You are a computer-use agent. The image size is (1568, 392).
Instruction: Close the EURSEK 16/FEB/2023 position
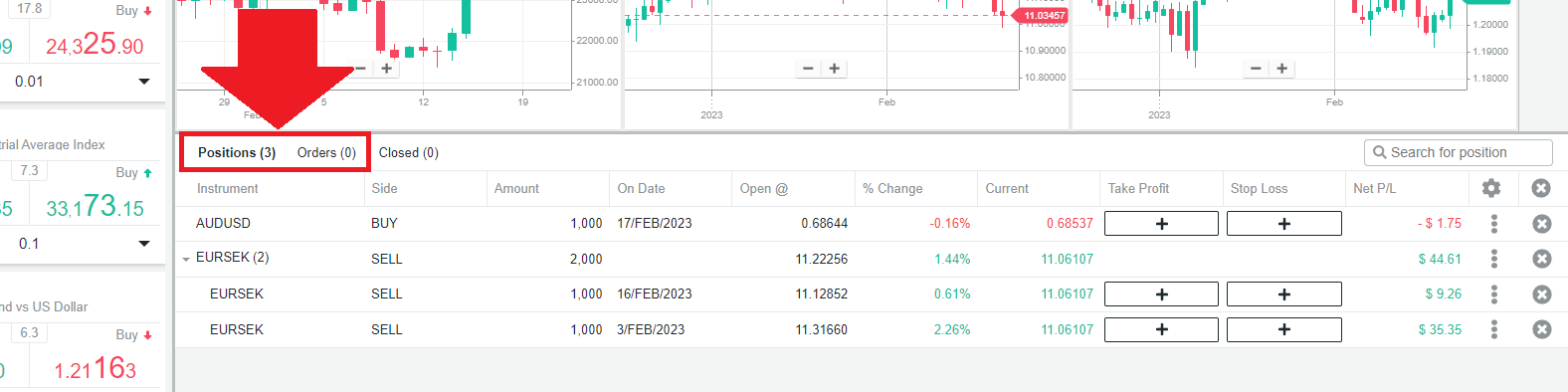1542,294
